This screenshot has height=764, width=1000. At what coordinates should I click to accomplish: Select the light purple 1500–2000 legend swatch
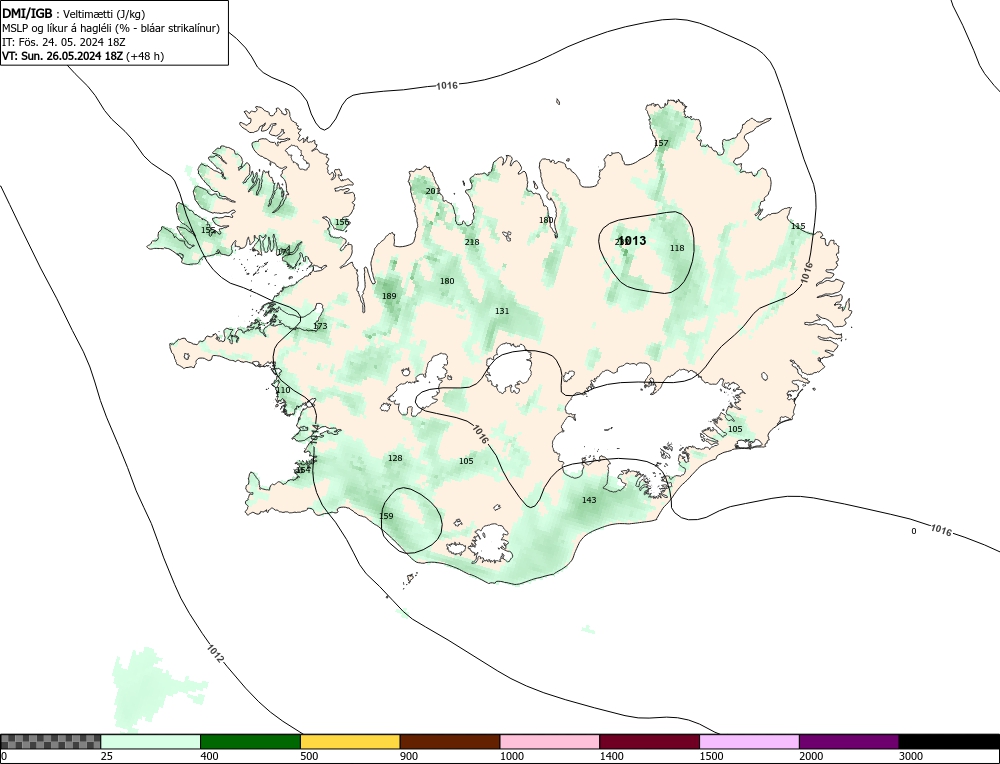[x=749, y=741]
